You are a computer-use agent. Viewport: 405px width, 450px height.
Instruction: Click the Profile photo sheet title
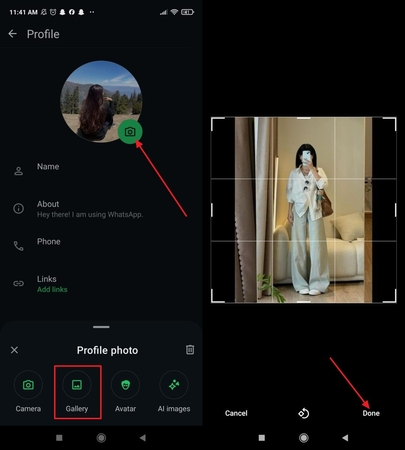pyautogui.click(x=107, y=350)
